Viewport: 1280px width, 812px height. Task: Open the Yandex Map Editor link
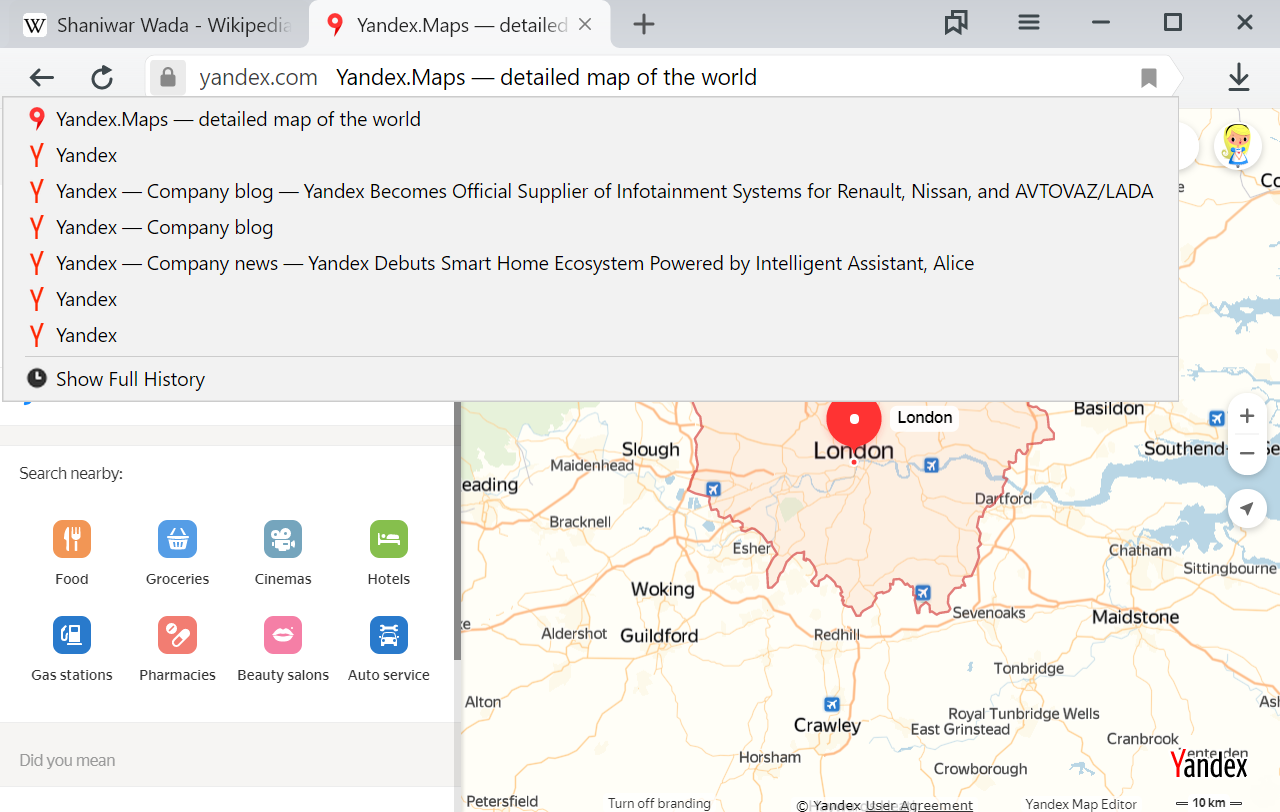[x=1081, y=804]
